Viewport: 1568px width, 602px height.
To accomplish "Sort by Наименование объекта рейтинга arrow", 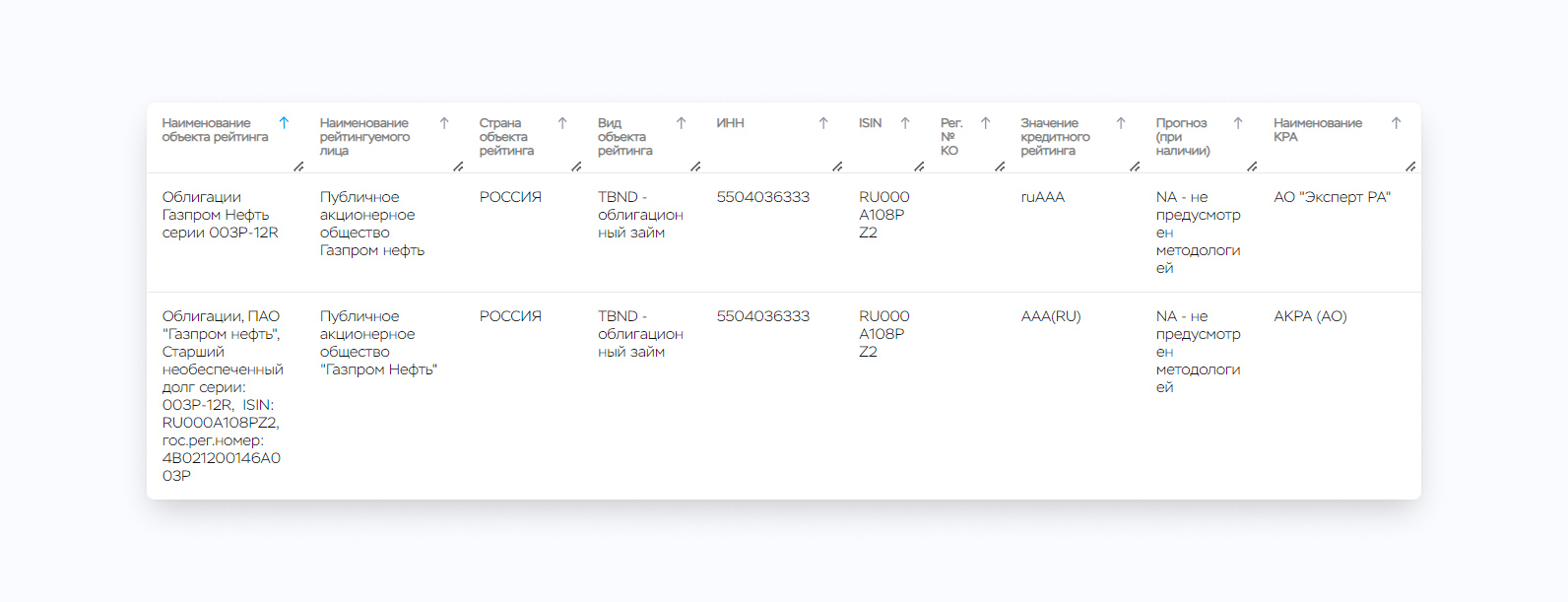I will click(x=284, y=123).
